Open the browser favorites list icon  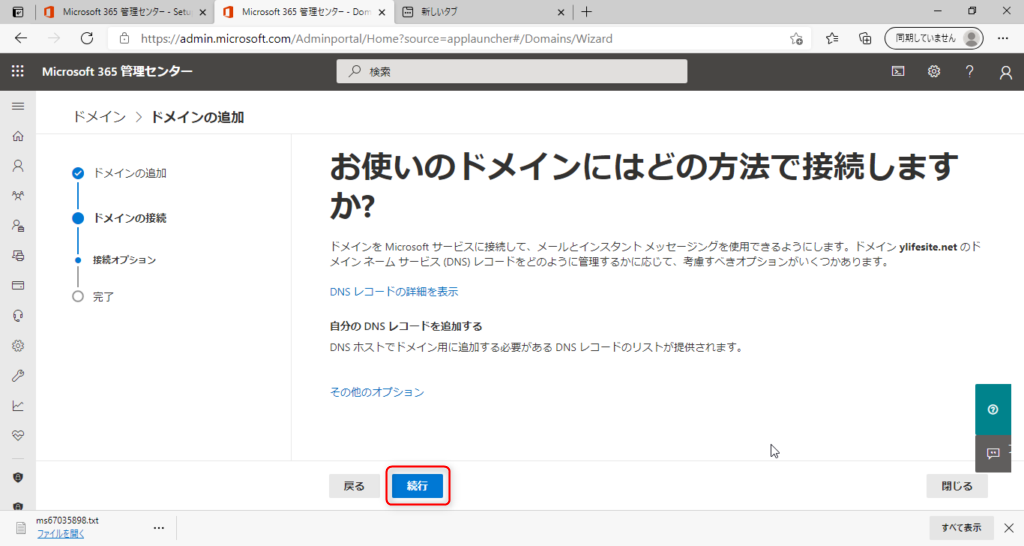point(832,39)
